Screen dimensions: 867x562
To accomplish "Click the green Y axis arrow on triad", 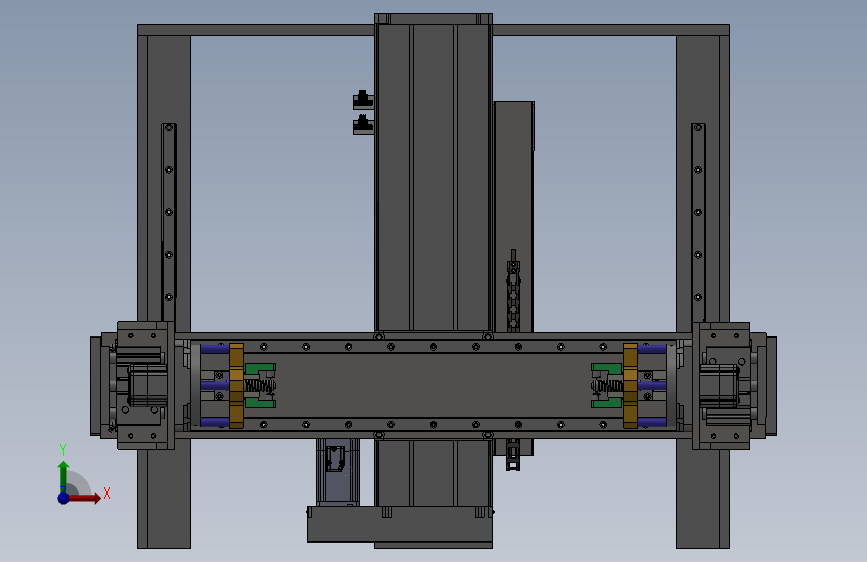I will pos(64,477).
